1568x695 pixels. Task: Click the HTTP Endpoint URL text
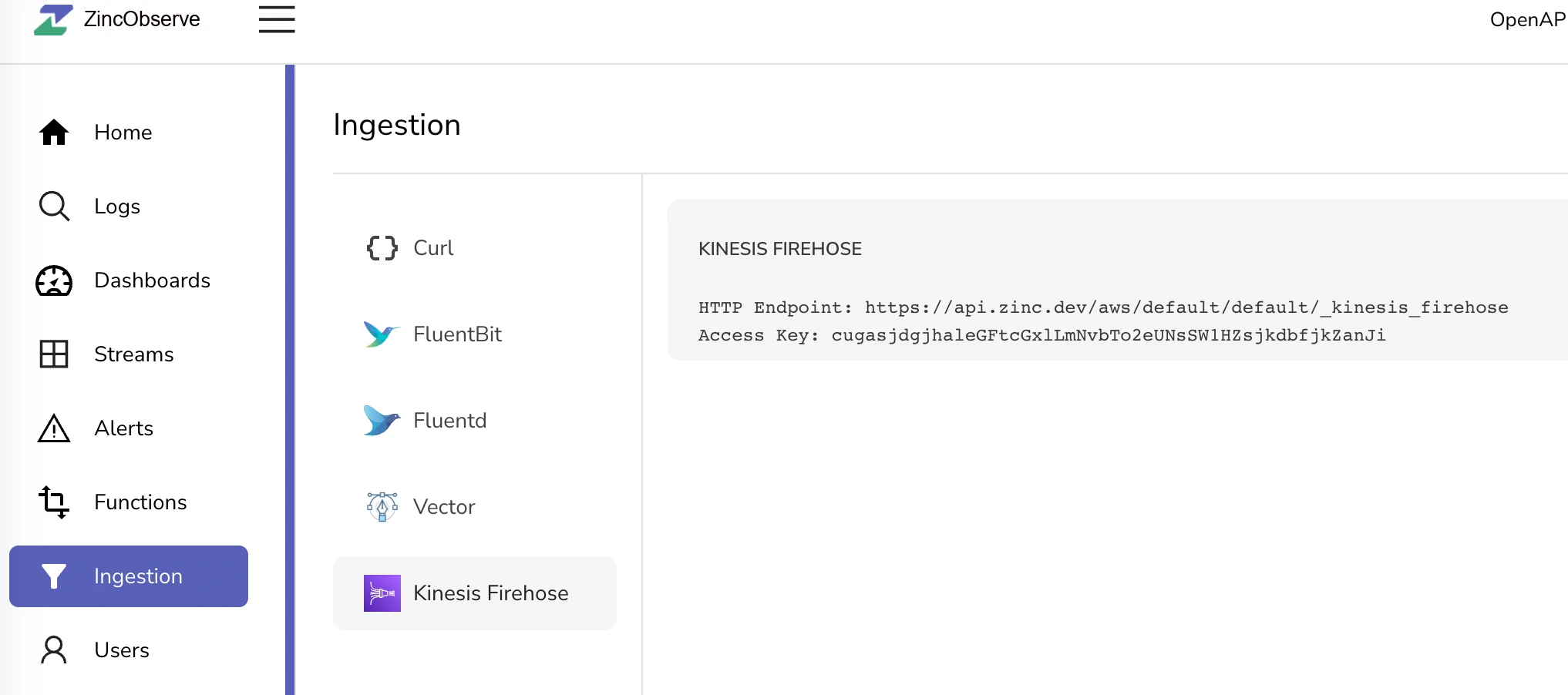[1186, 307]
